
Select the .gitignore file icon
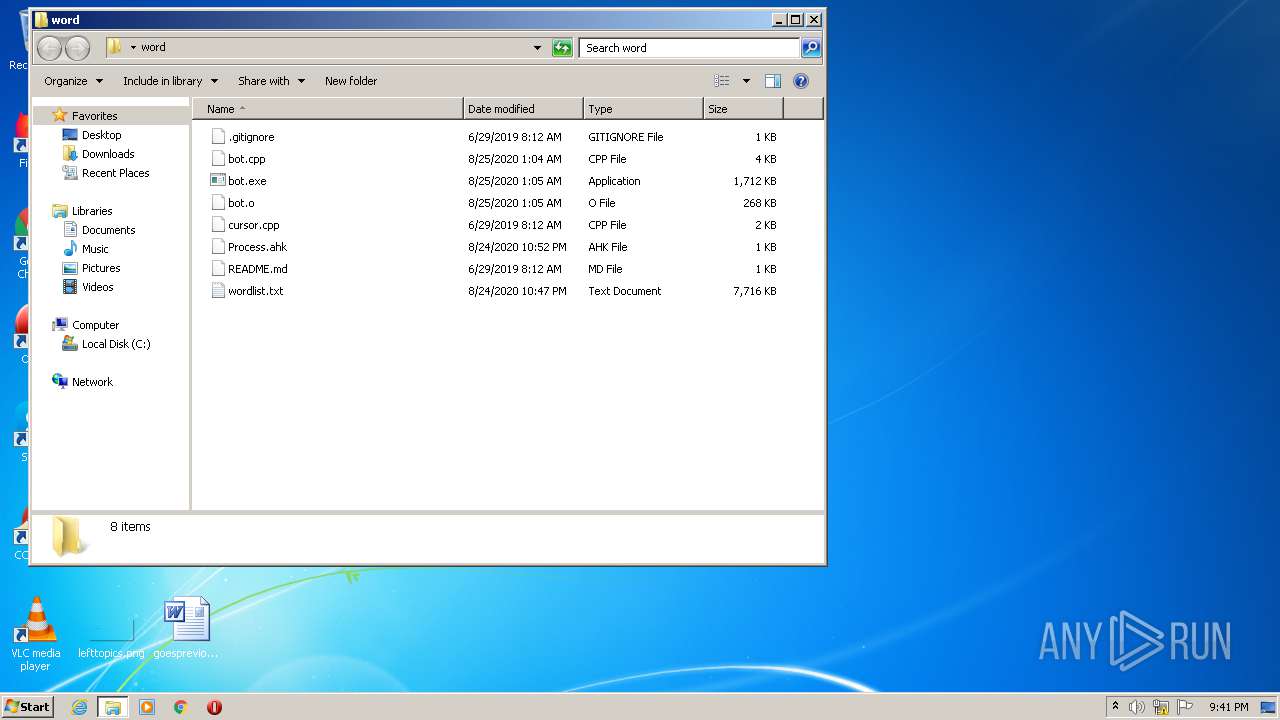(218, 137)
